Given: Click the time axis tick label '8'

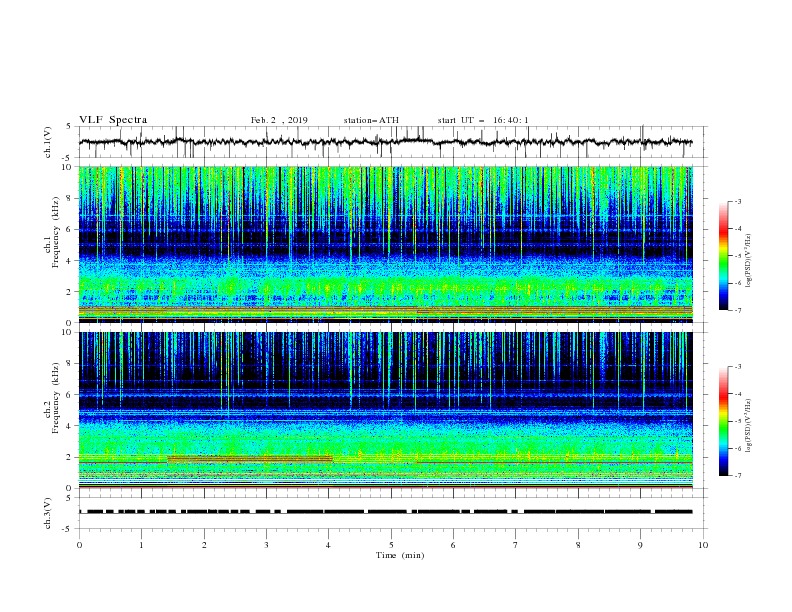Looking at the screenshot, I should (578, 545).
